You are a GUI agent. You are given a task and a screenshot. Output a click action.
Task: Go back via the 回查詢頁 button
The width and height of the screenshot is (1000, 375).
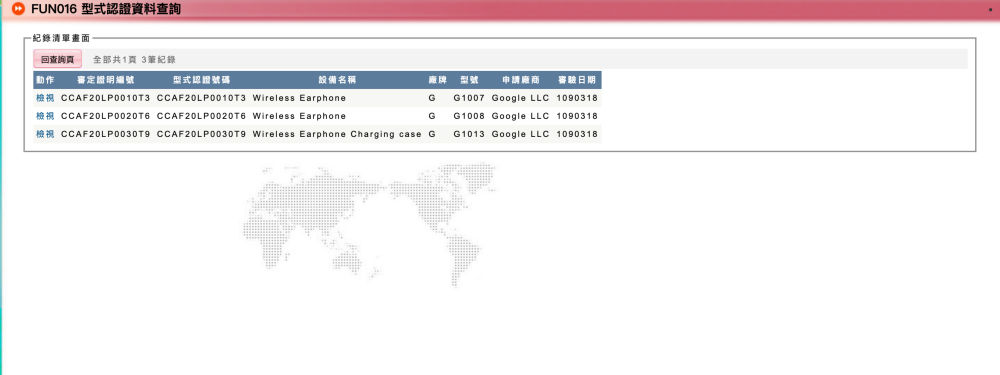(x=57, y=59)
